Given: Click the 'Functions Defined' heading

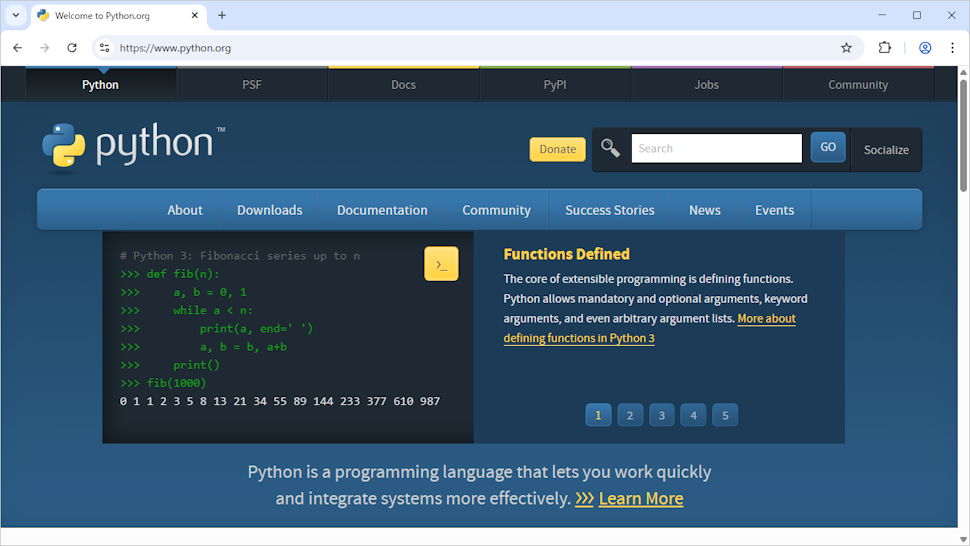Looking at the screenshot, I should 567,254.
